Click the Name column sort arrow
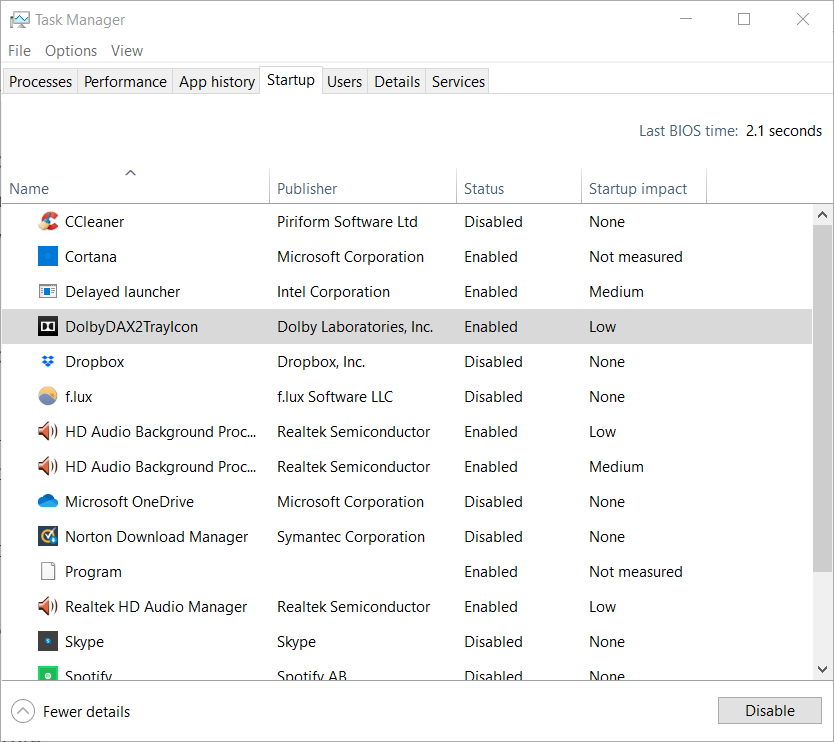The width and height of the screenshot is (834, 742). pos(130,173)
